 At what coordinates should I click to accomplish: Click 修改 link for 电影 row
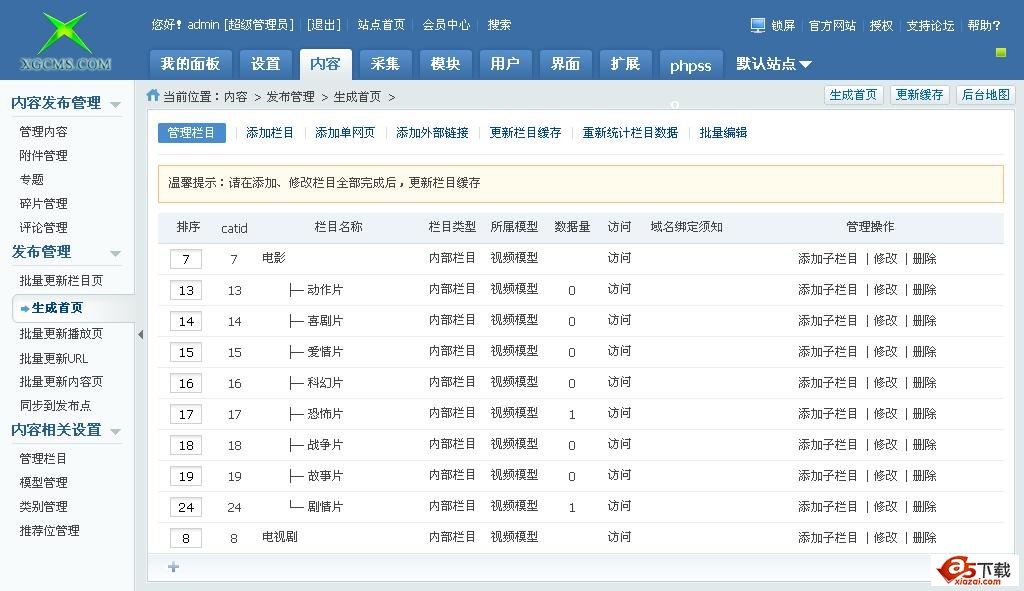point(885,259)
